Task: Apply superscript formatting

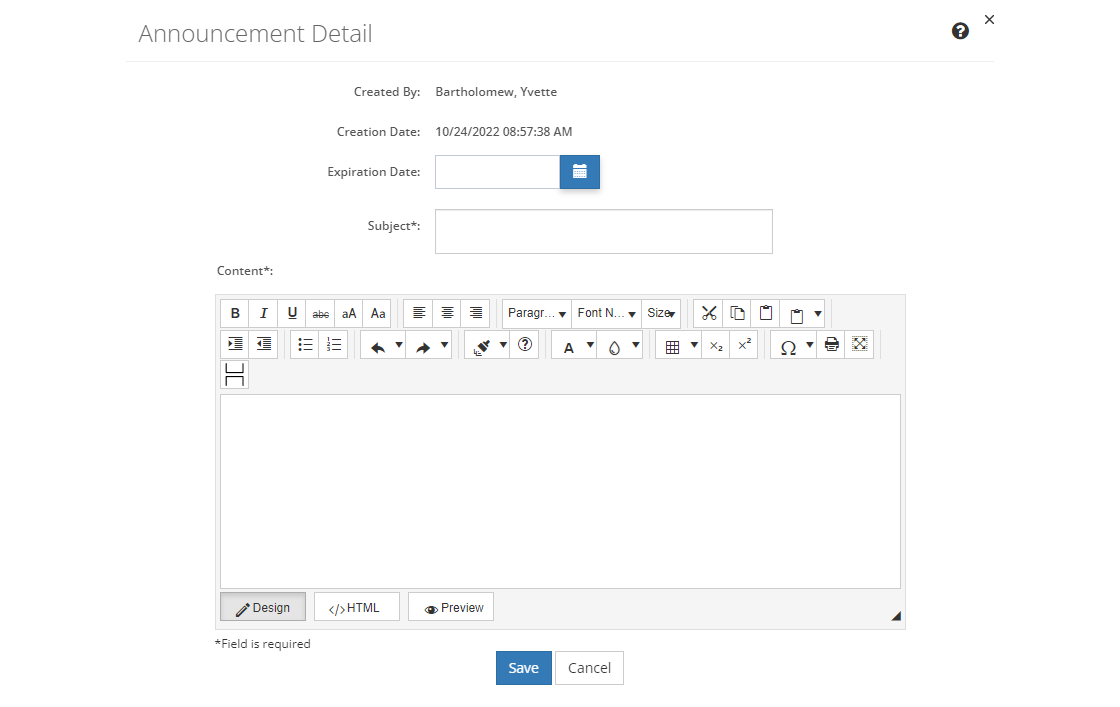Action: [744, 345]
